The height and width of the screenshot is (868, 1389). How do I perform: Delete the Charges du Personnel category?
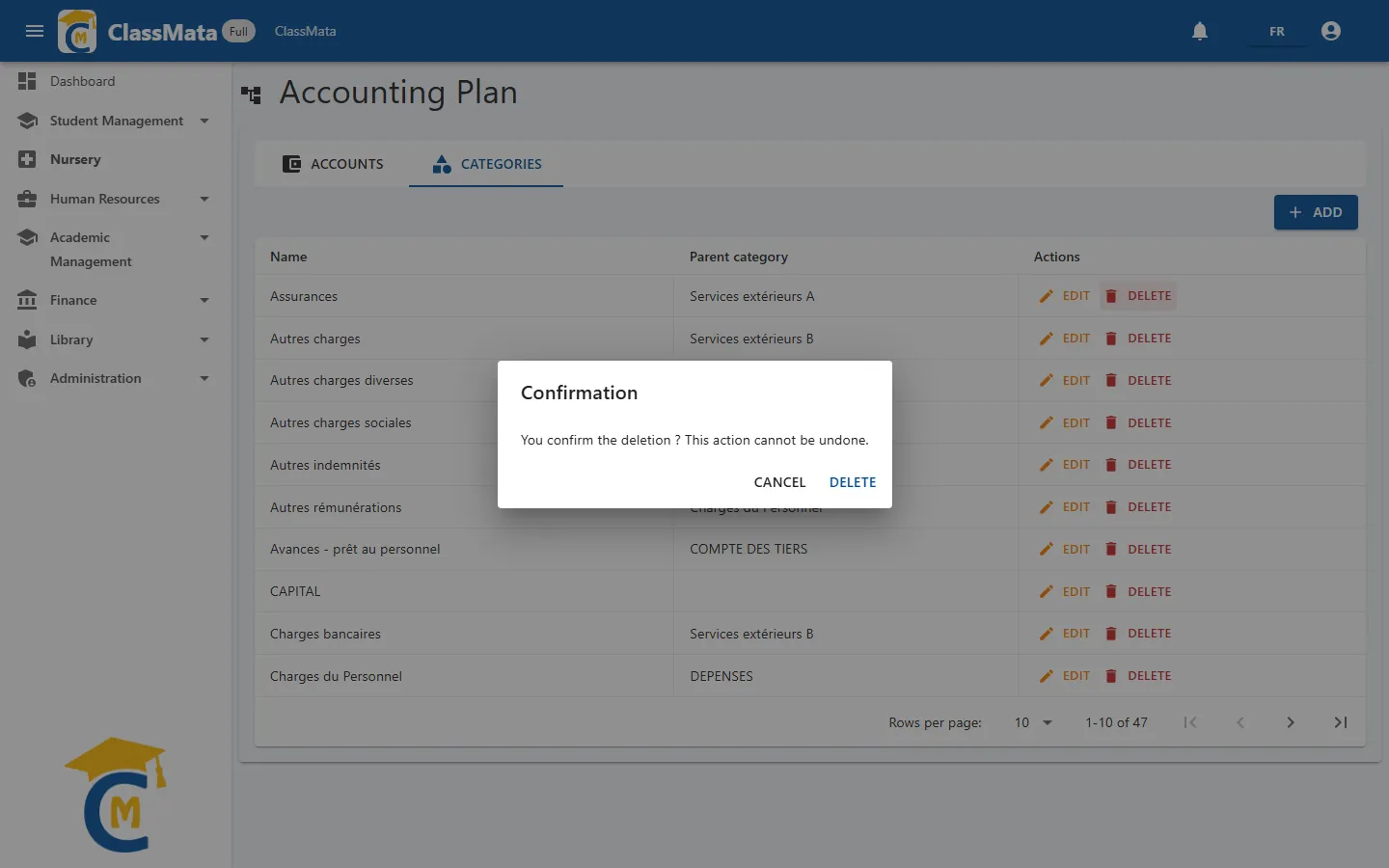click(x=1138, y=676)
